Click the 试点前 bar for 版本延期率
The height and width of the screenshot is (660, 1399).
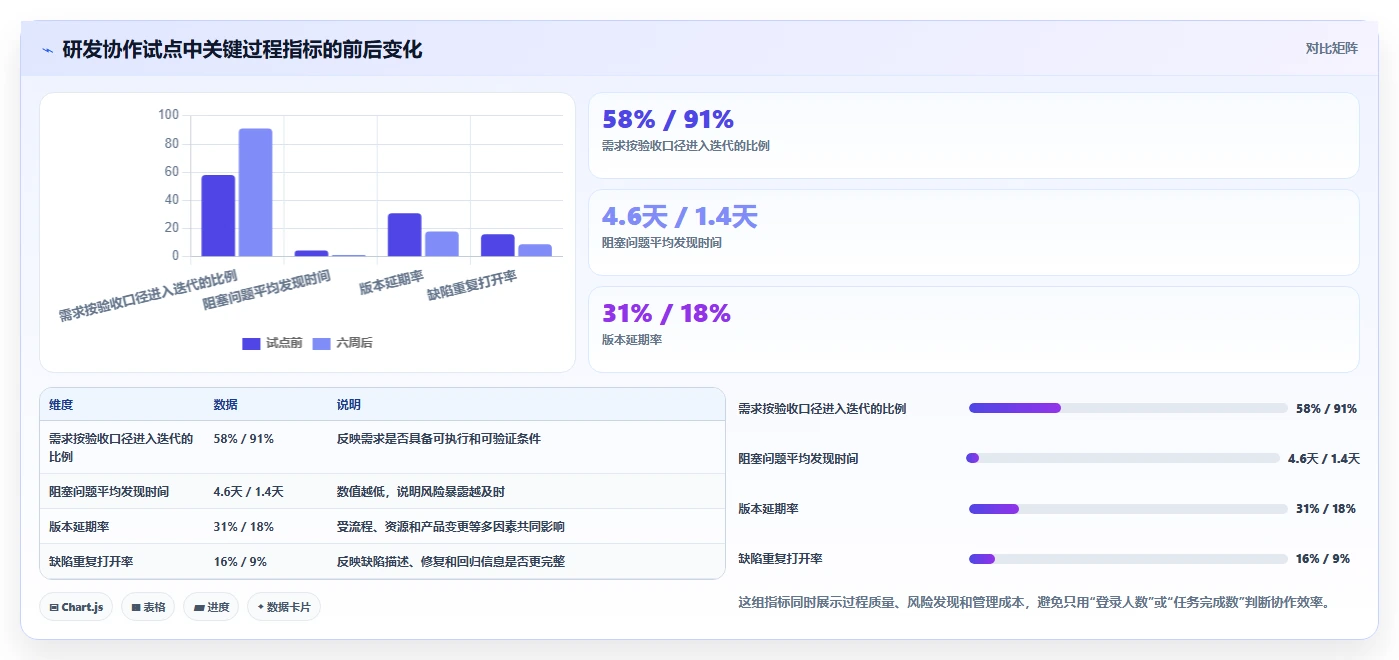point(404,235)
